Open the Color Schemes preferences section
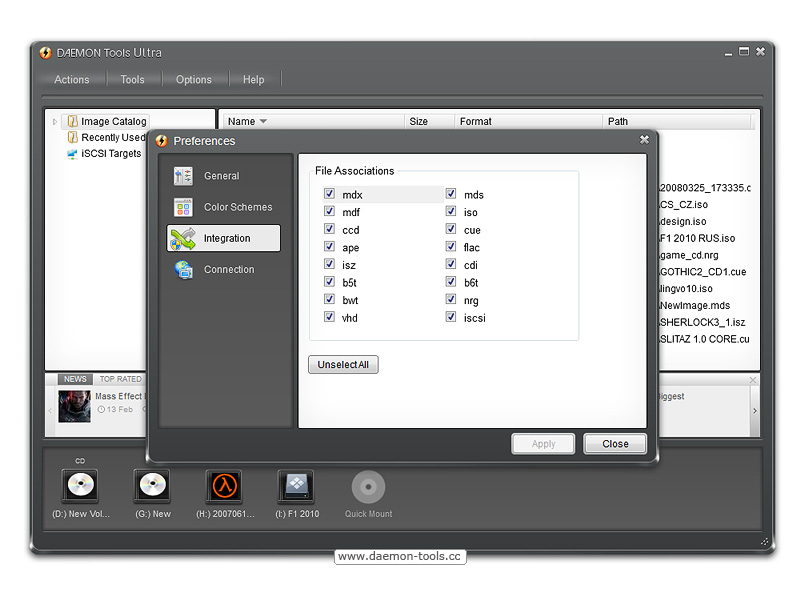Screen dimensions: 800x600 (223, 207)
